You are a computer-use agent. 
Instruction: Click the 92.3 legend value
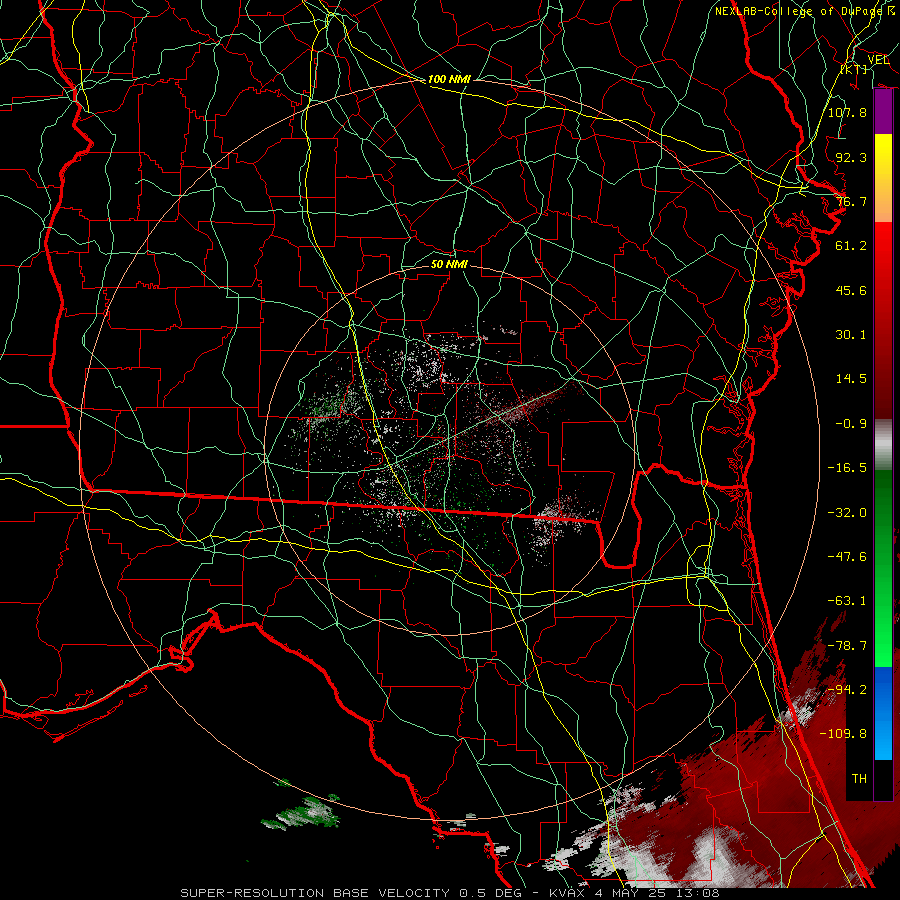[851, 157]
